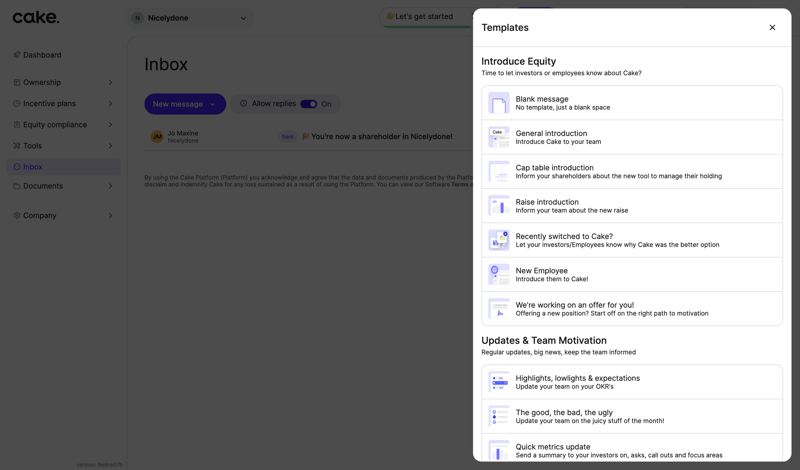
Task: Toggle the Allow replies switch
Action: 309,104
